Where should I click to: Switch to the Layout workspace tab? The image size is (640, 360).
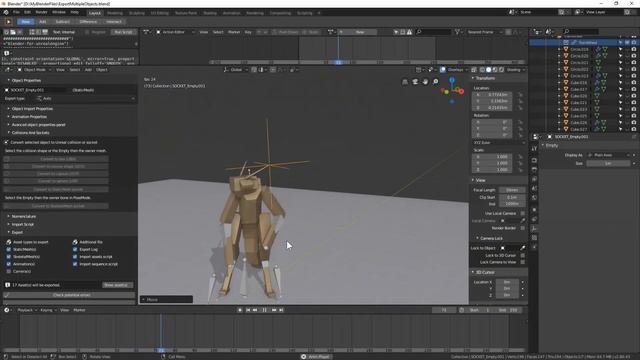[95, 13]
